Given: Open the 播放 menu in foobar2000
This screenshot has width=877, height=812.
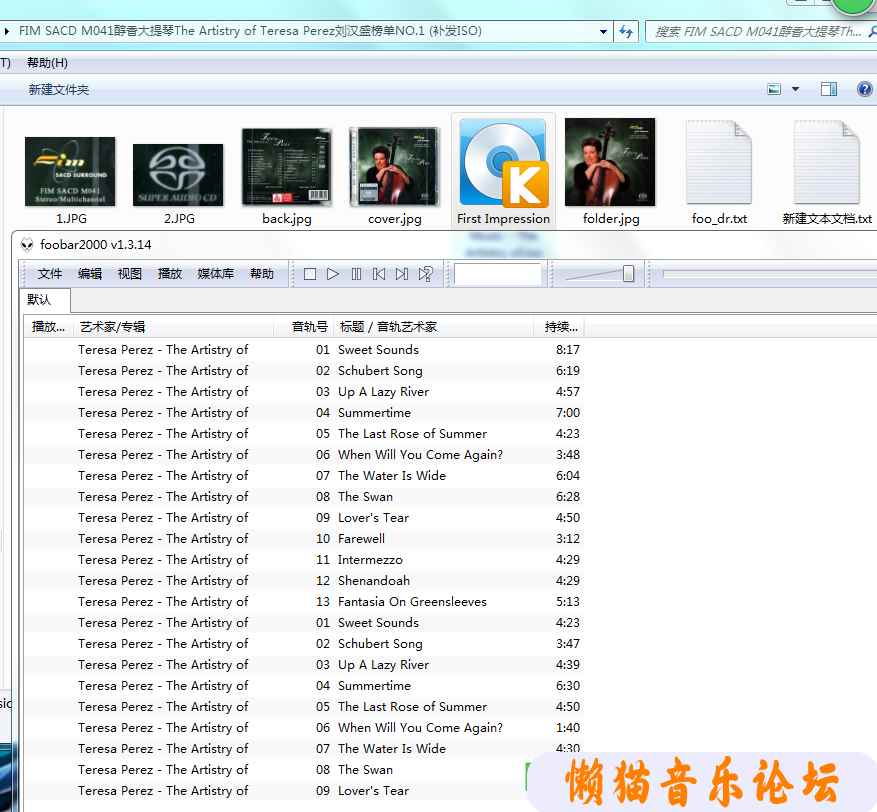Looking at the screenshot, I should tap(170, 273).
